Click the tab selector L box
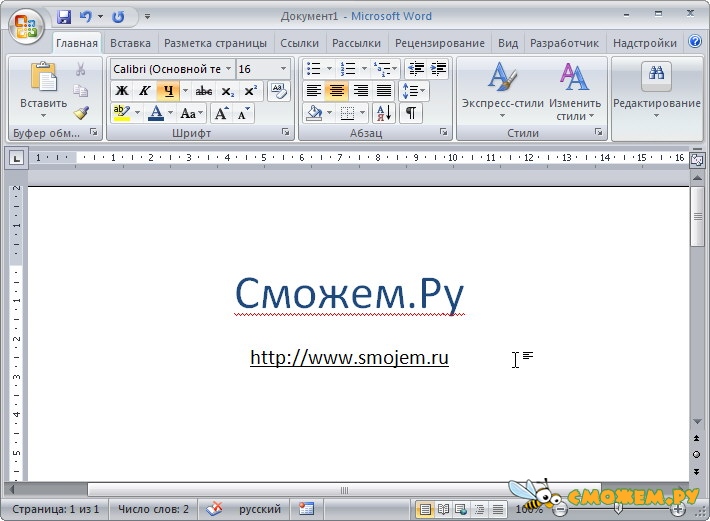710x521 pixels. [17, 158]
